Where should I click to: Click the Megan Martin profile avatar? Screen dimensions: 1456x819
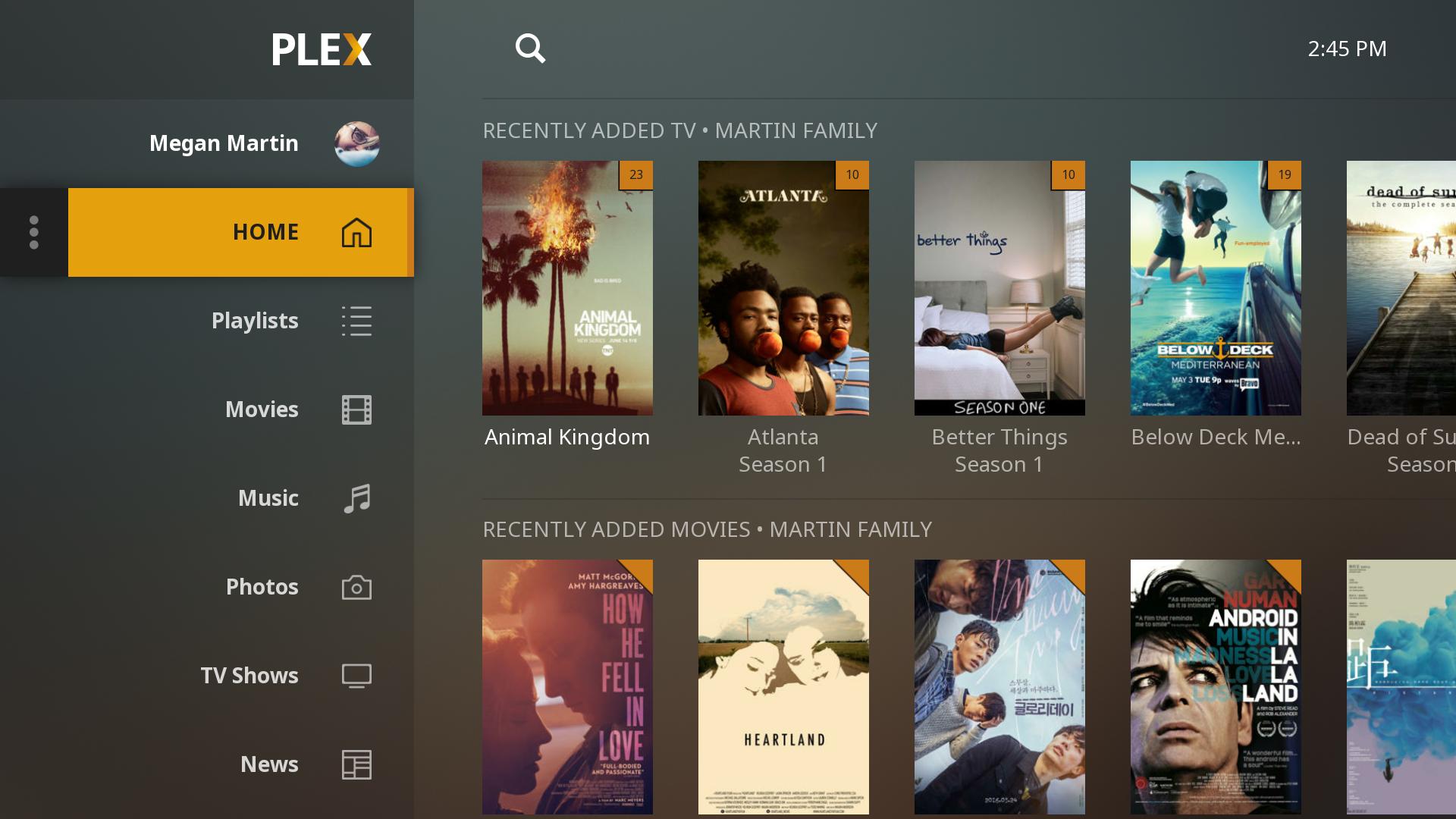coord(357,143)
